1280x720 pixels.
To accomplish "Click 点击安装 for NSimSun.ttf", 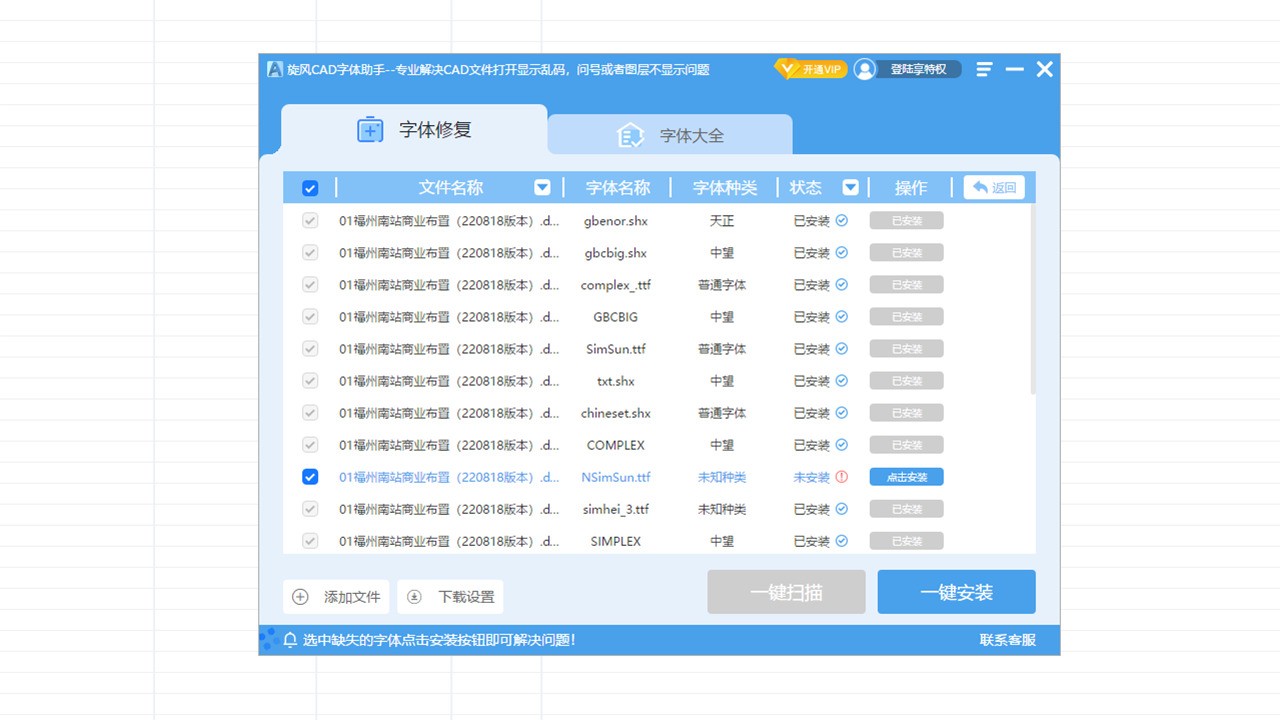I will [906, 477].
